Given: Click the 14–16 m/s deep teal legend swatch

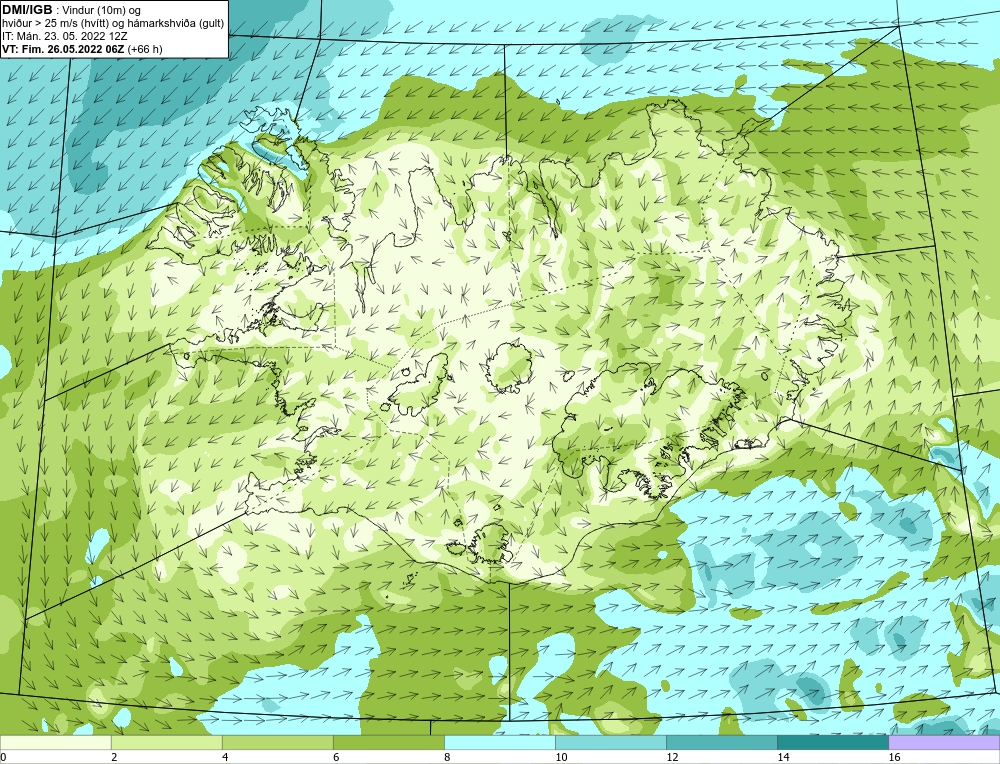Looking at the screenshot, I should click(832, 743).
